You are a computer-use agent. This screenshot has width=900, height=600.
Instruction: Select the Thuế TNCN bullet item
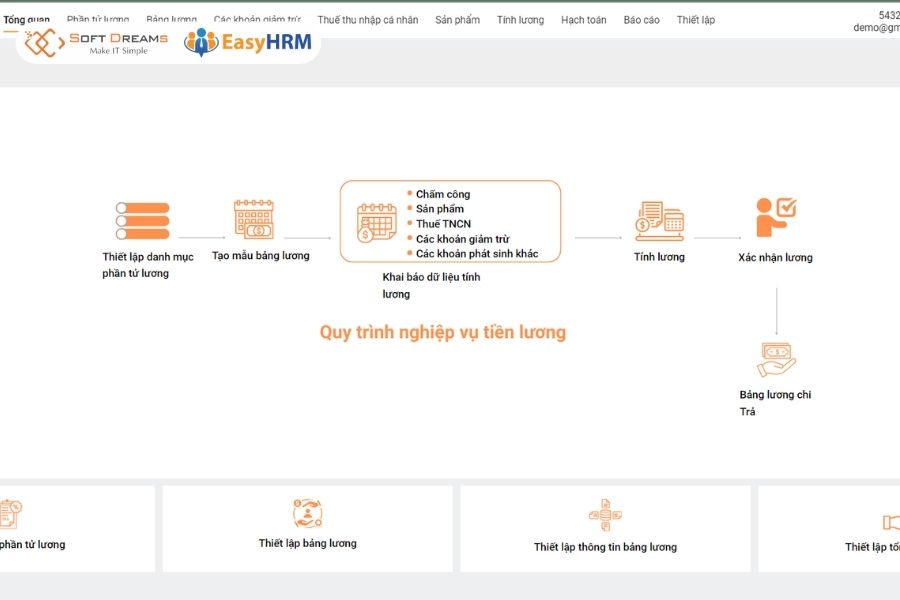[x=443, y=224]
